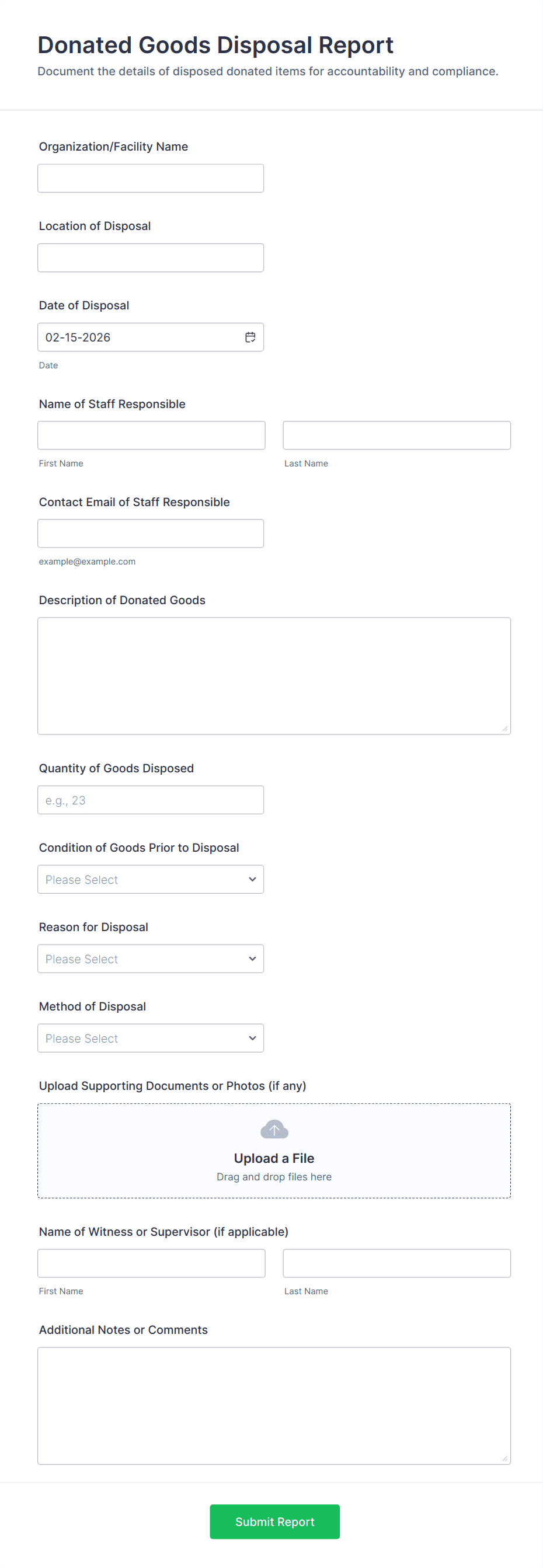Expand the Method of Disposal dropdown
This screenshot has width=543, height=1568.
coord(151,1039)
